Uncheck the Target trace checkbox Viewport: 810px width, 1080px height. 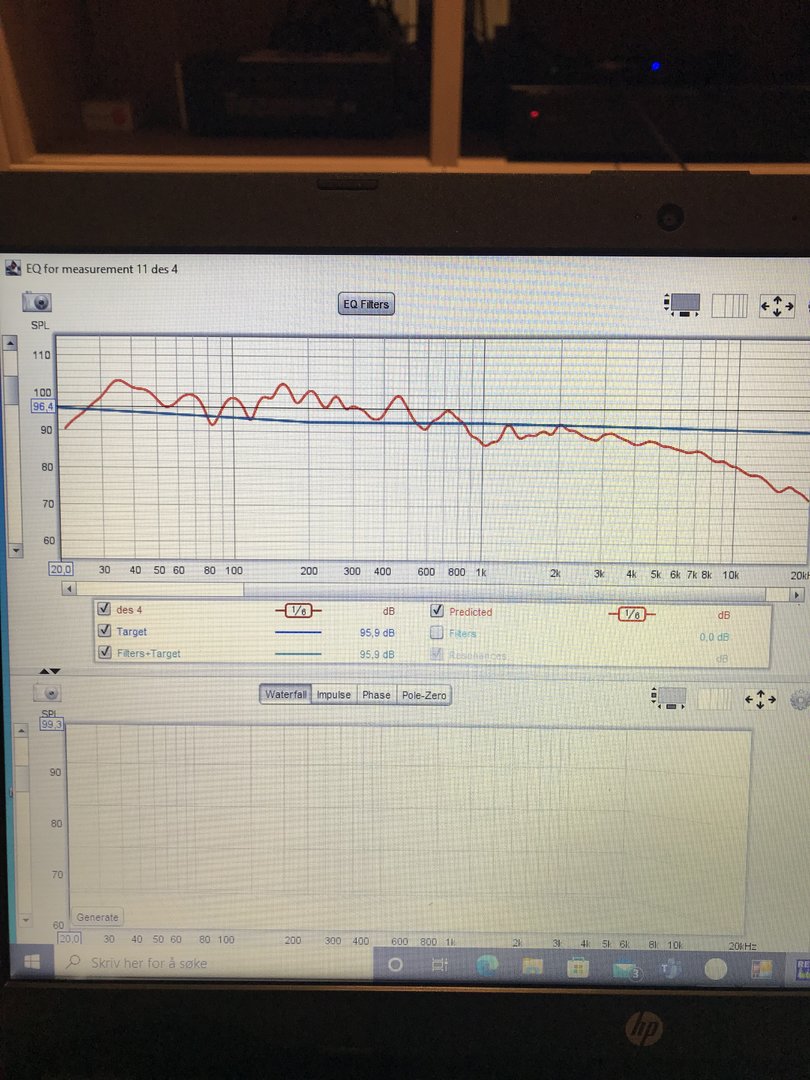104,630
